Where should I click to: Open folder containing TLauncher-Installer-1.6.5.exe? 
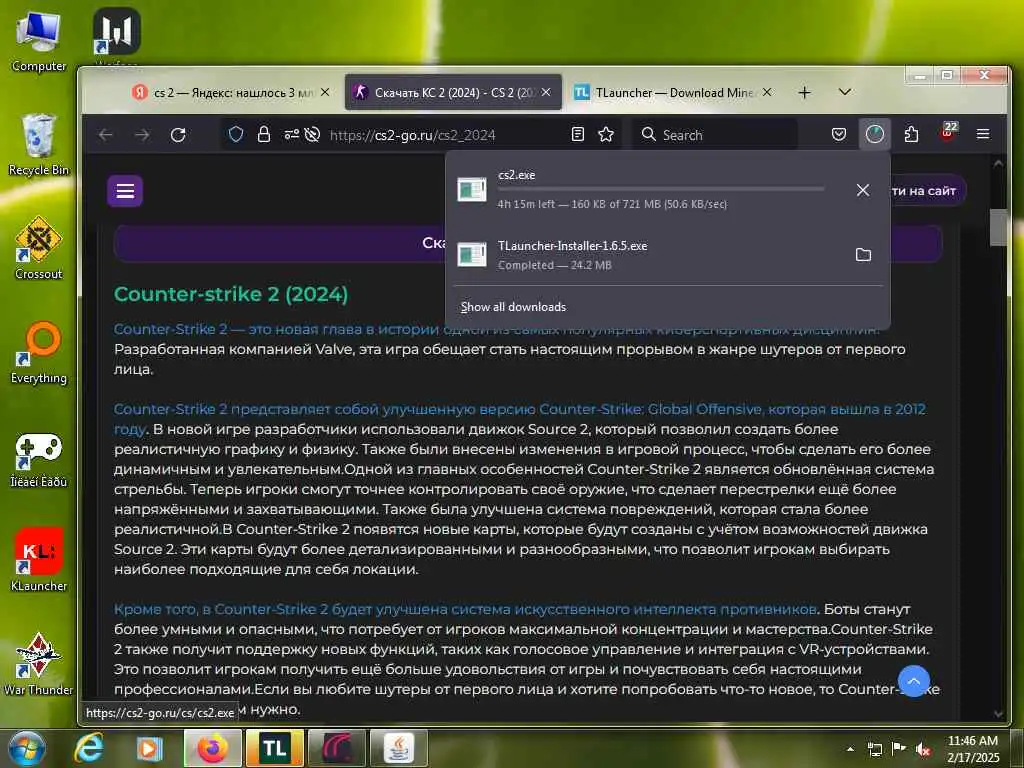pyautogui.click(x=863, y=255)
